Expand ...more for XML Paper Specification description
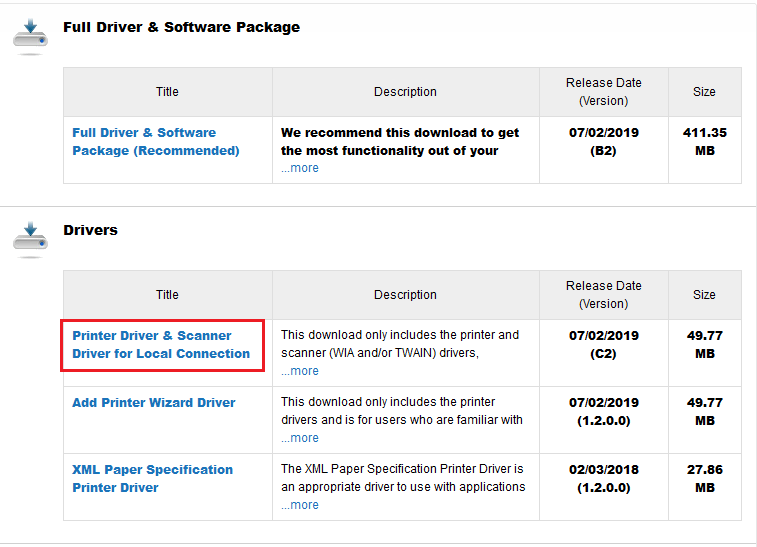 tap(300, 505)
